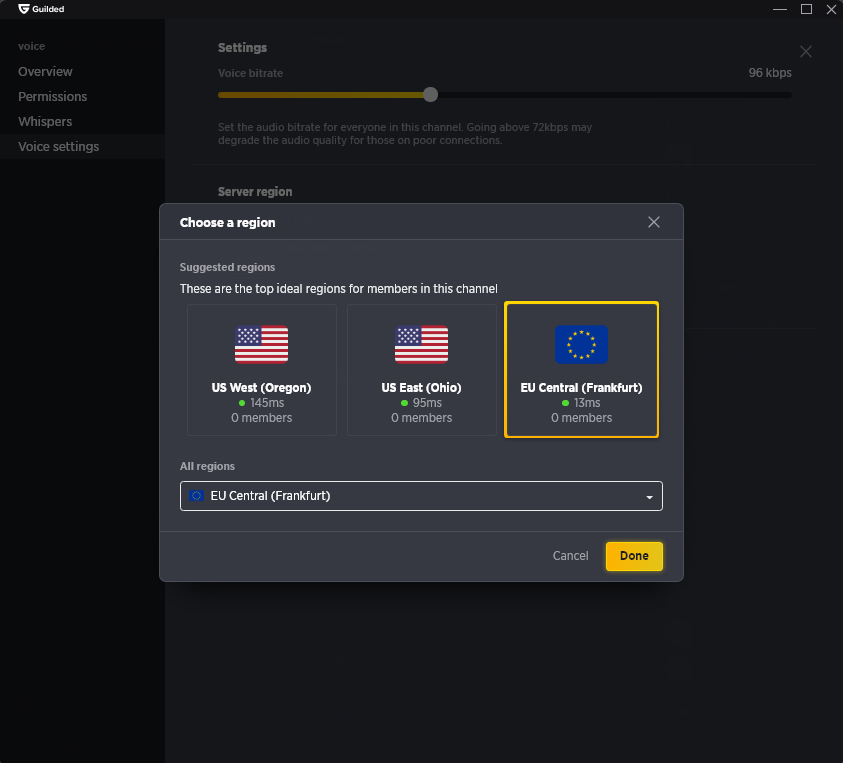Image resolution: width=843 pixels, height=763 pixels.
Task: Click the small EU flag in dropdown field
Action: [x=196, y=496]
